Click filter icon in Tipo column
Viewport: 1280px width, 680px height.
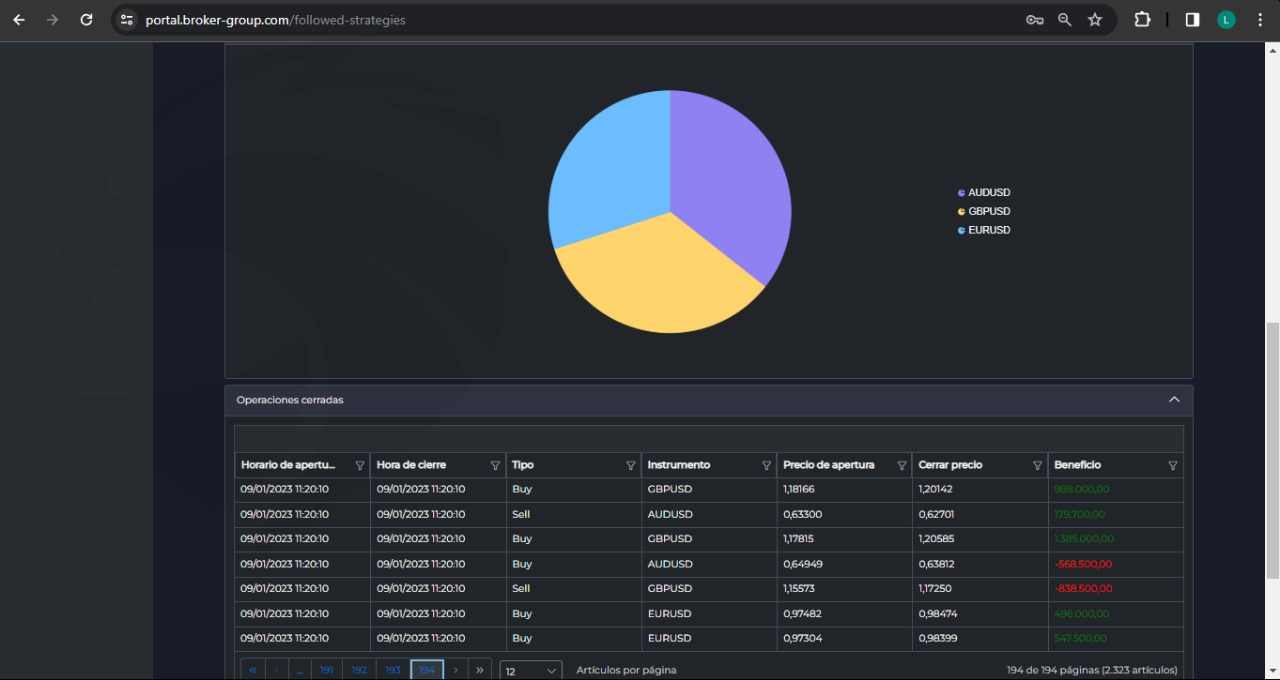tap(630, 466)
